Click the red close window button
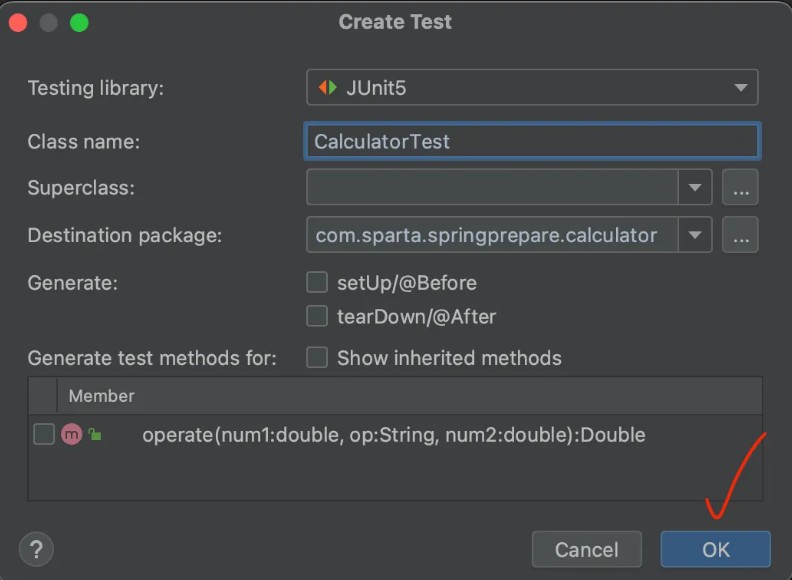Image resolution: width=792 pixels, height=580 pixels. pyautogui.click(x=18, y=22)
